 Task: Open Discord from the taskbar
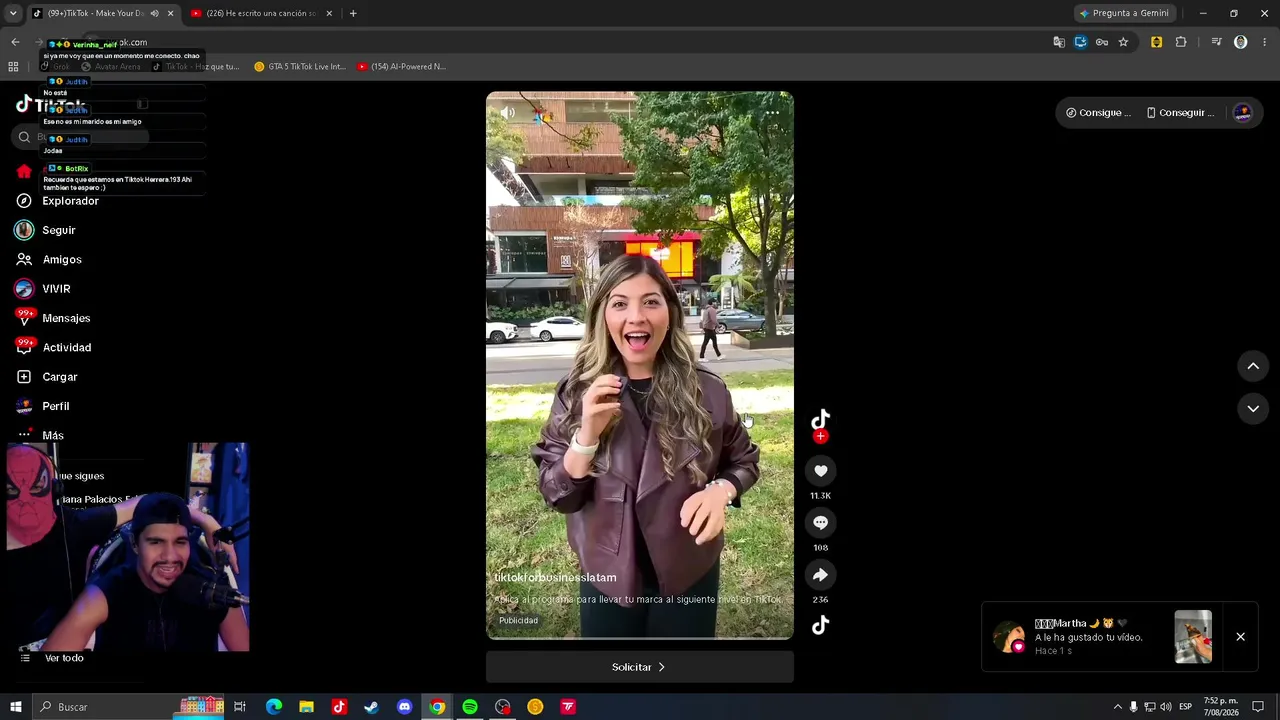click(404, 707)
